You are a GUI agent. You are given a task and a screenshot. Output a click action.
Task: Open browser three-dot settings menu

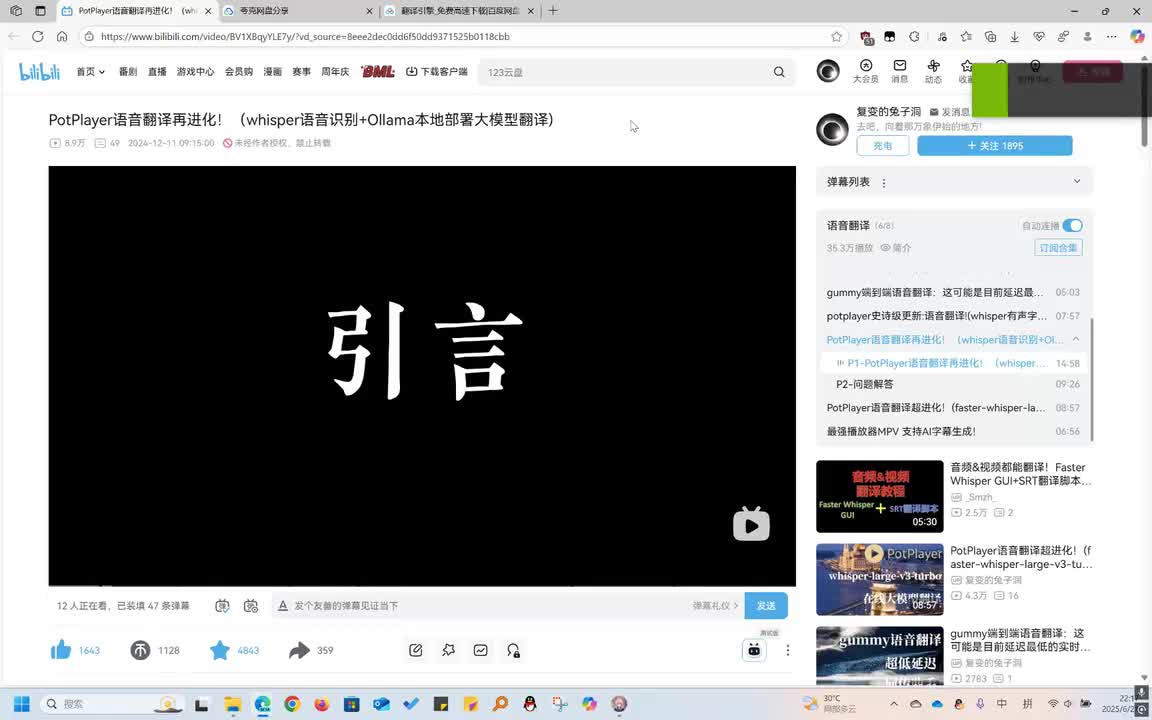pos(1112,37)
